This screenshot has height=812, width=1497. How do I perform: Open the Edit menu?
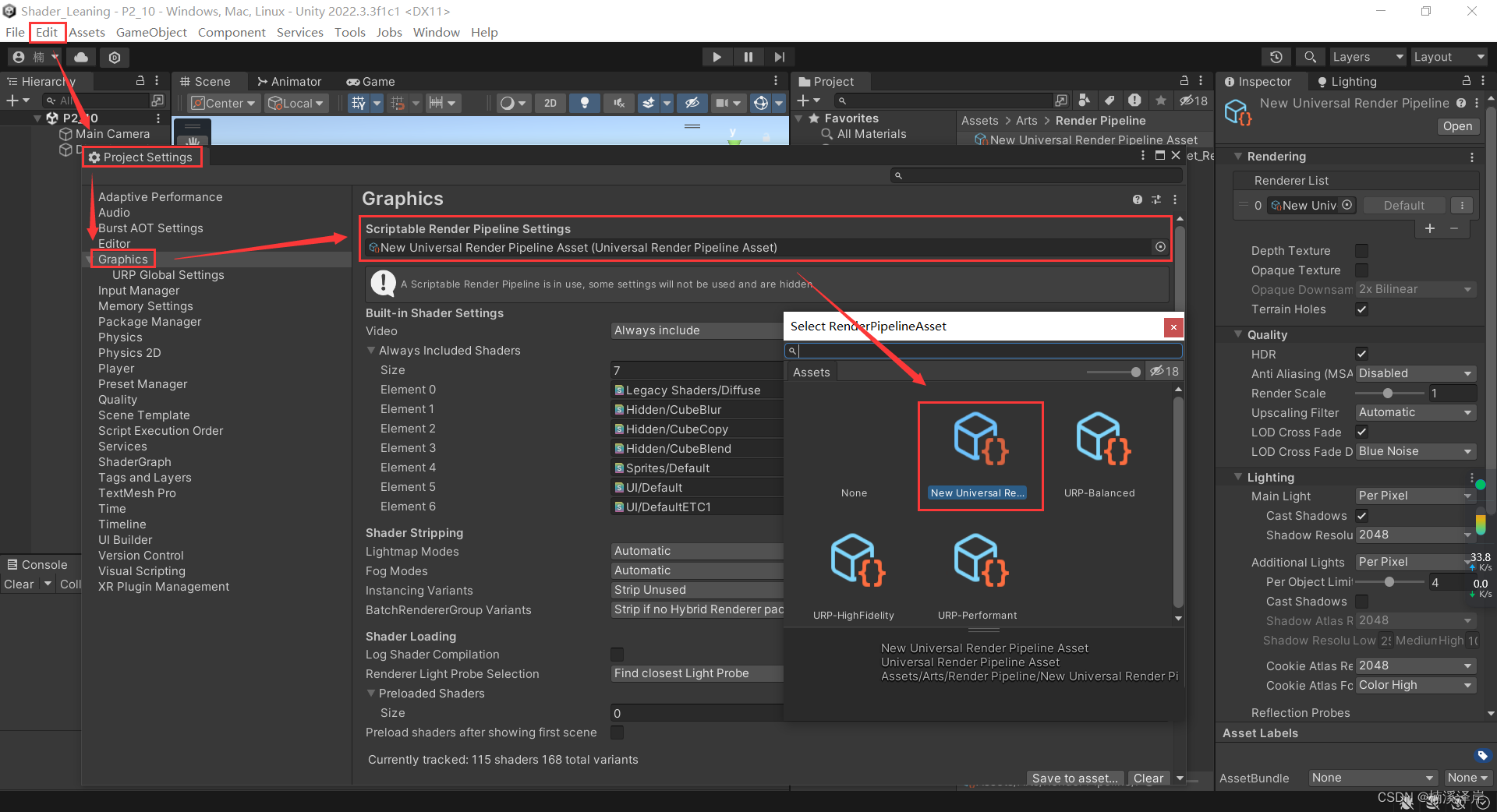coord(47,32)
